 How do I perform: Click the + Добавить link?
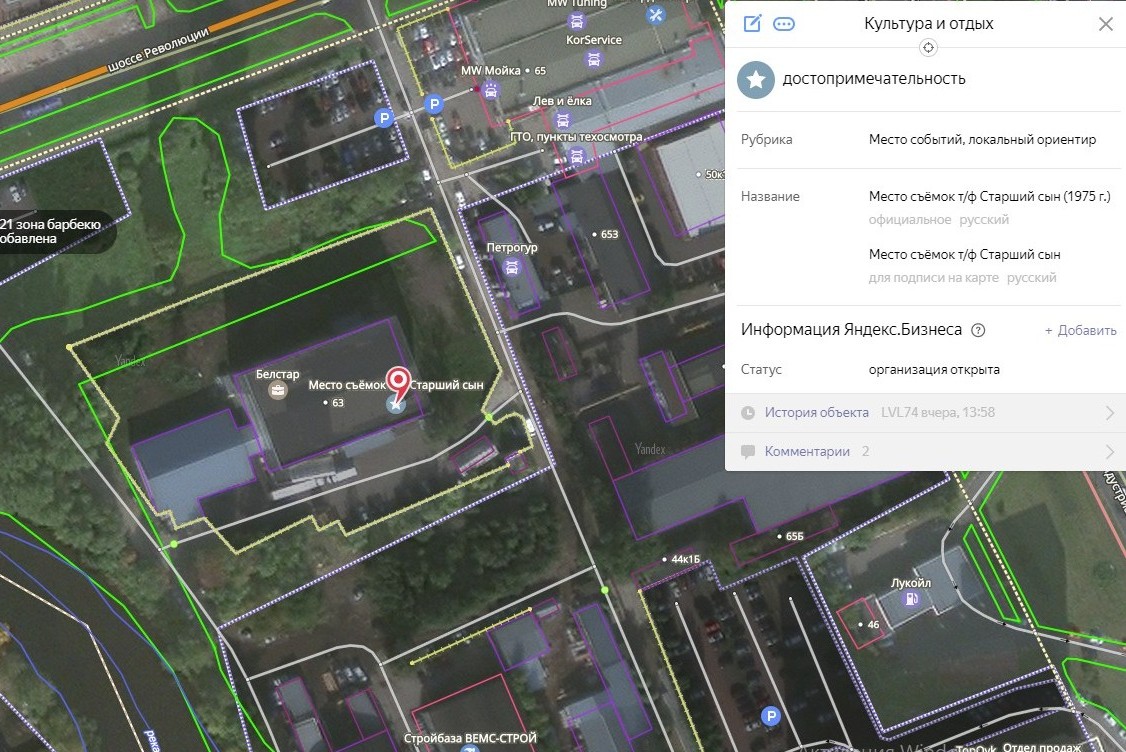pos(1080,330)
